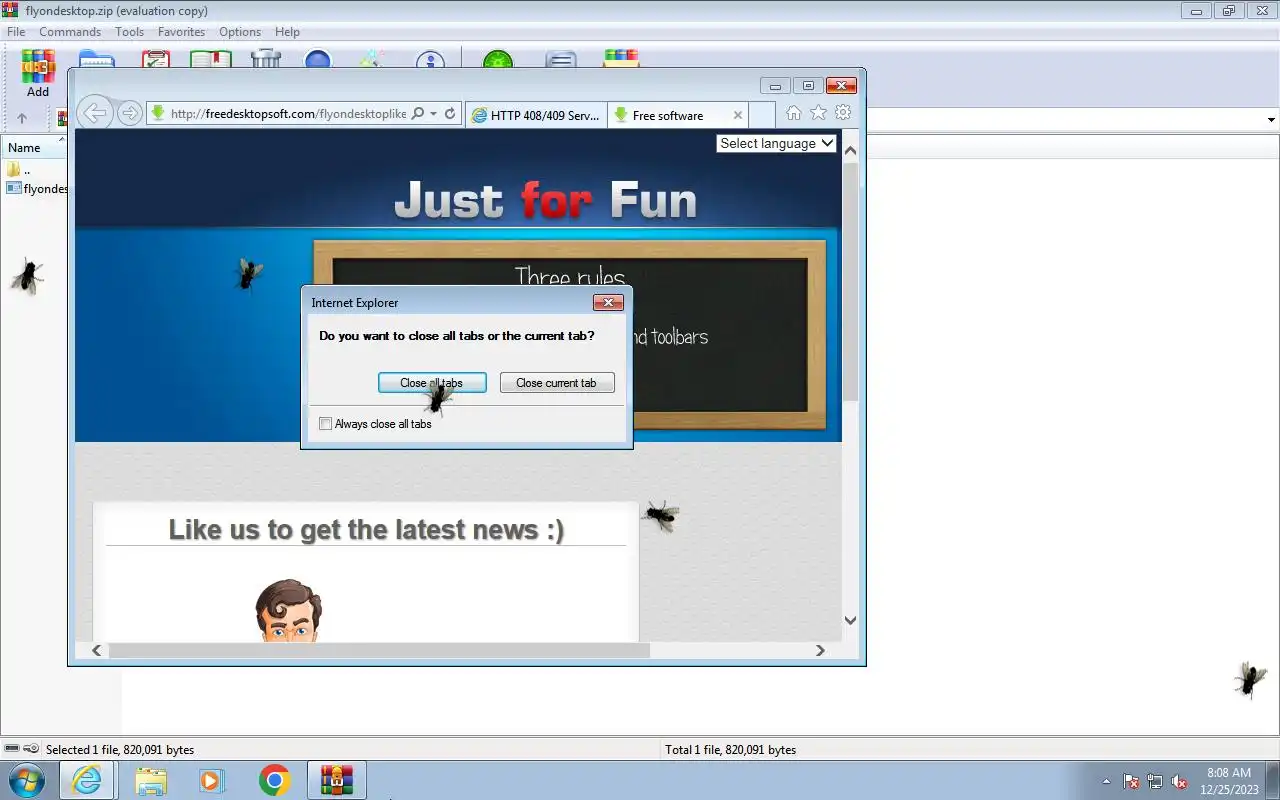Click the new tab button in IE
Viewport: 1280px width, 800px height.
tap(761, 115)
